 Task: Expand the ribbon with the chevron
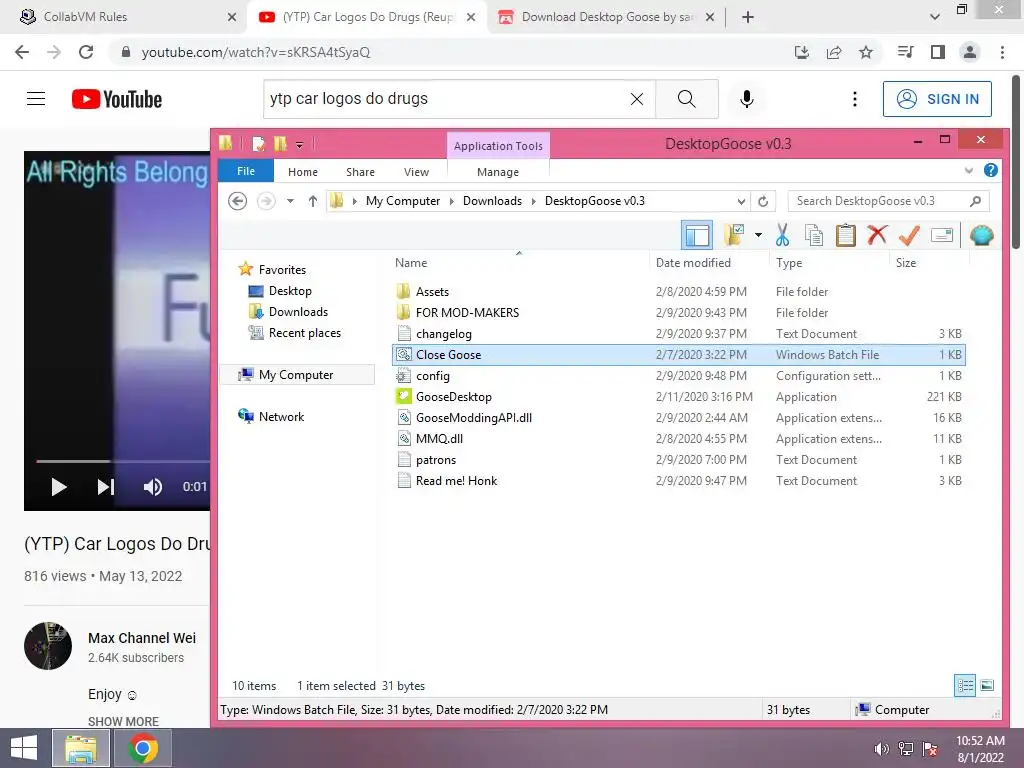968,171
